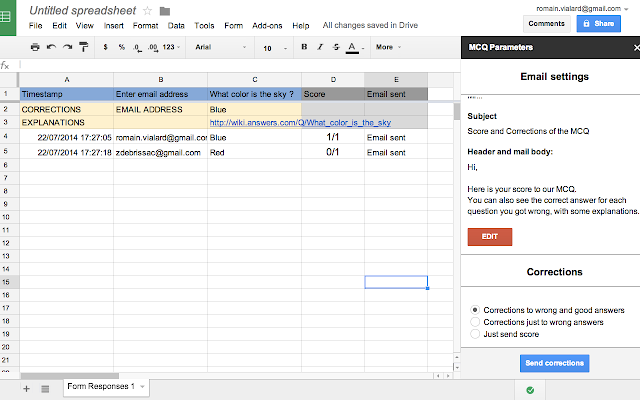Open the Data menu
640x400 pixels.
click(x=176, y=26)
